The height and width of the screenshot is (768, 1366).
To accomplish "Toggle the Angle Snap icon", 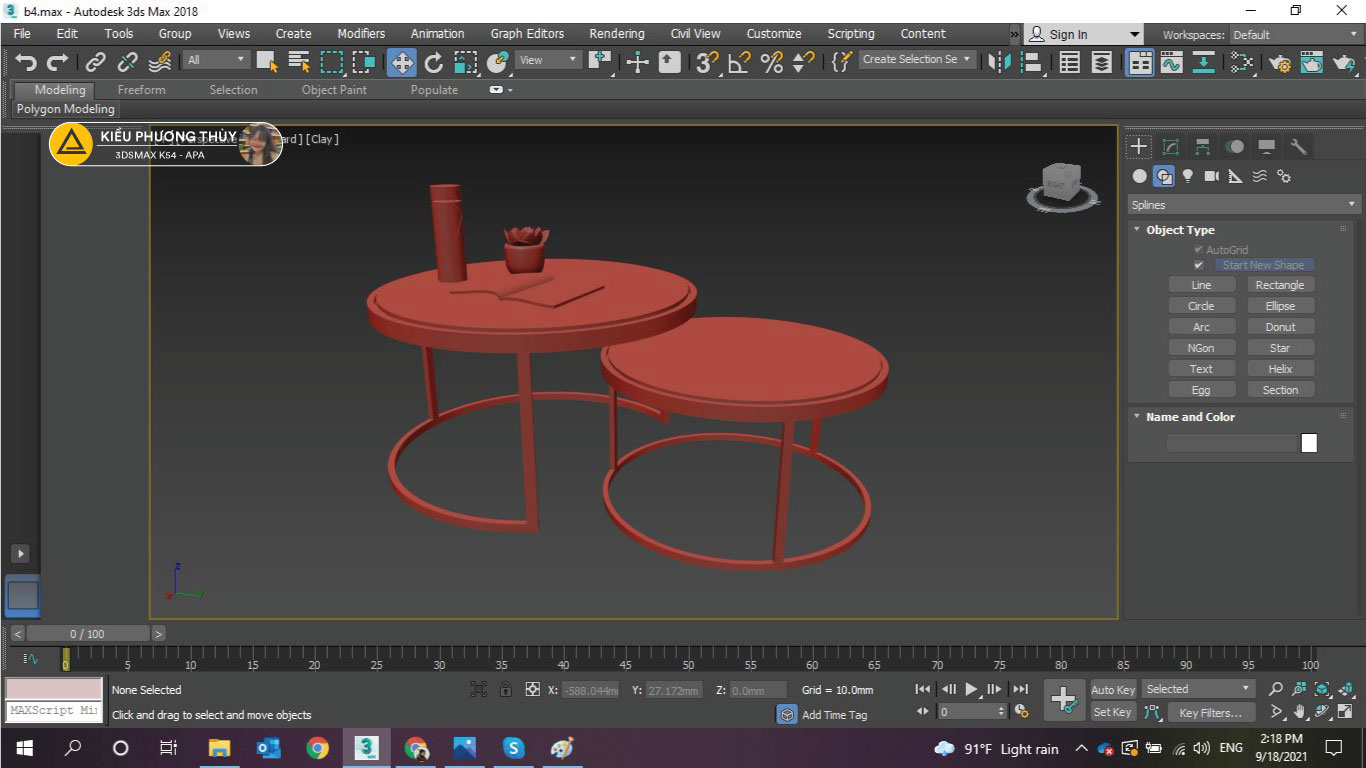I will pos(739,62).
